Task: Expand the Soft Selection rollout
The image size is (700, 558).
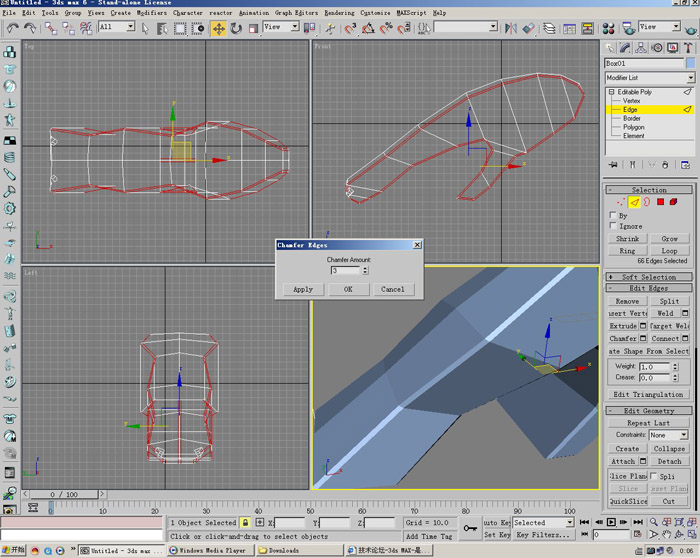Action: (x=650, y=277)
